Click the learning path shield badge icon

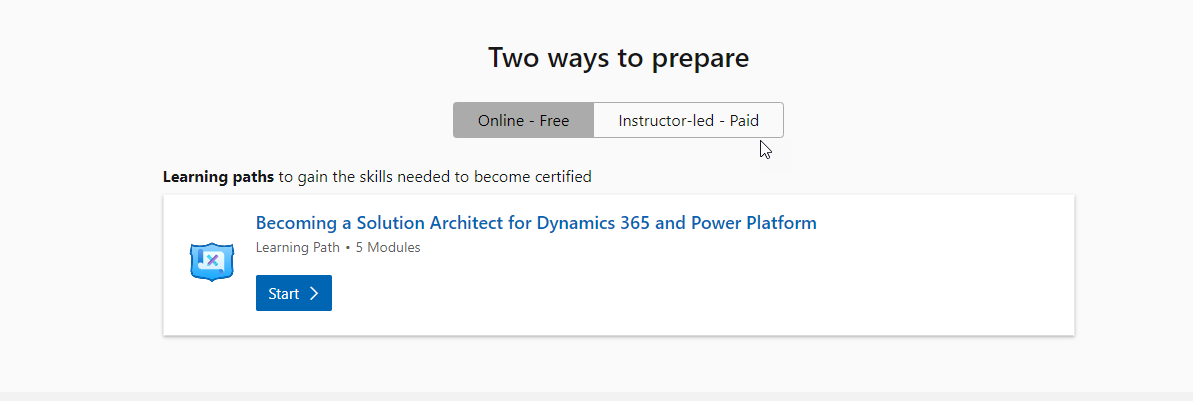[x=212, y=263]
